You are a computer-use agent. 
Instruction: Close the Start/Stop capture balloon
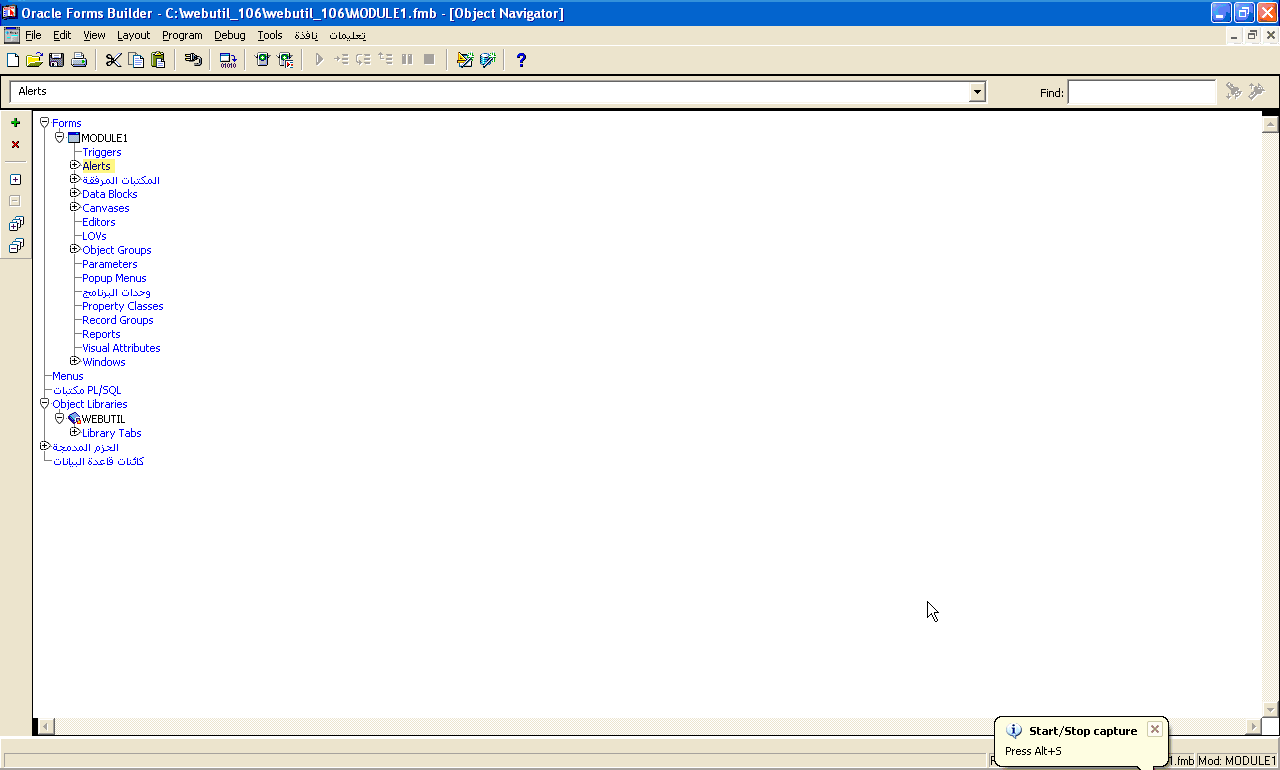[1154, 729]
